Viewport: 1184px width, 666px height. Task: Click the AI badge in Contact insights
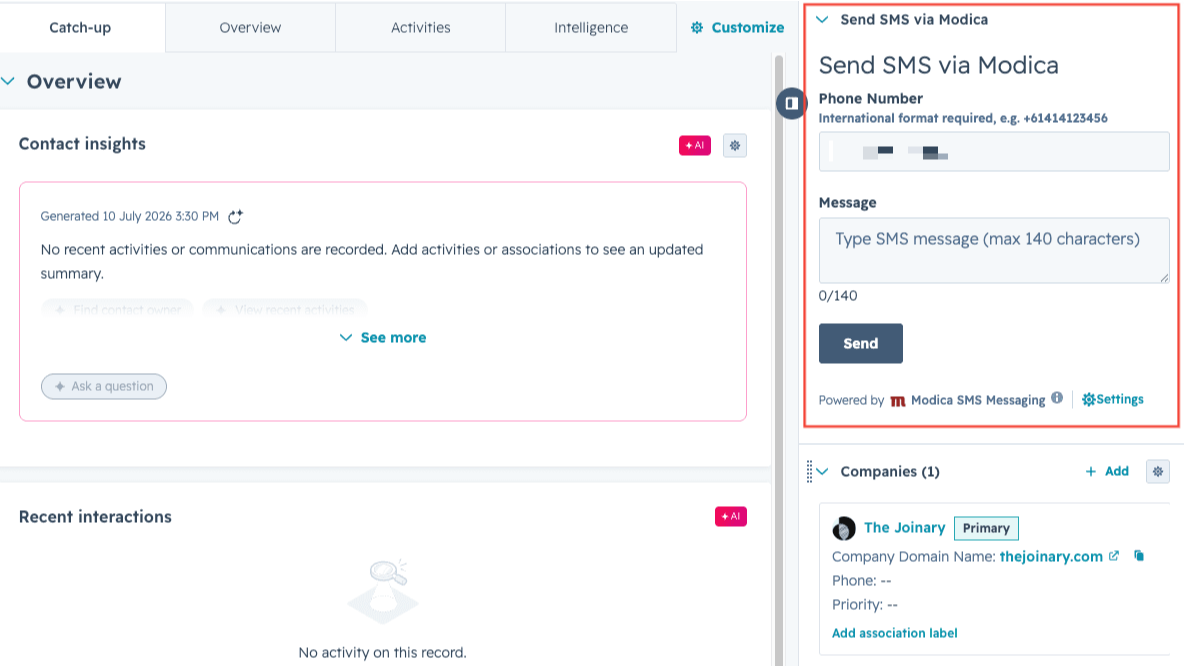[x=695, y=145]
